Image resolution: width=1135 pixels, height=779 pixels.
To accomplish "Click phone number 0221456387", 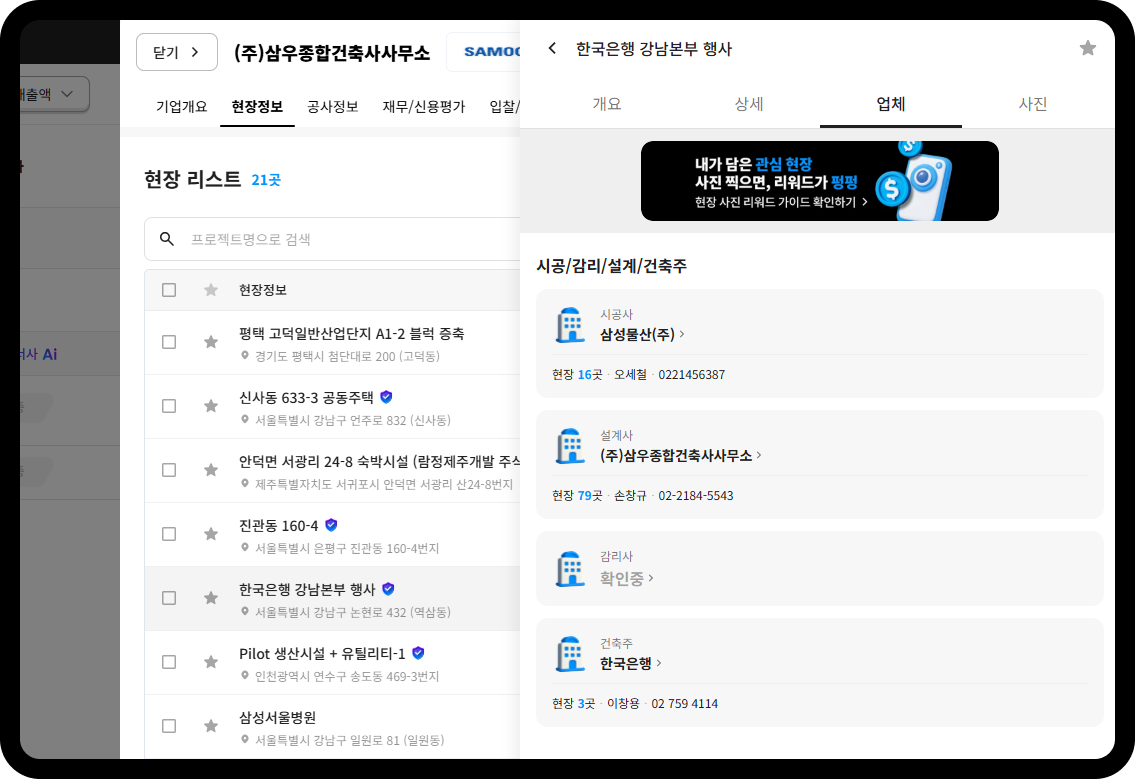I will (691, 375).
